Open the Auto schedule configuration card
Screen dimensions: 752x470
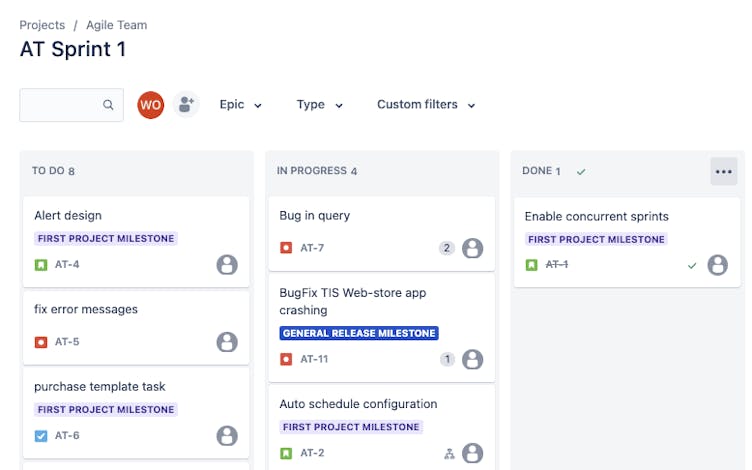[382, 428]
